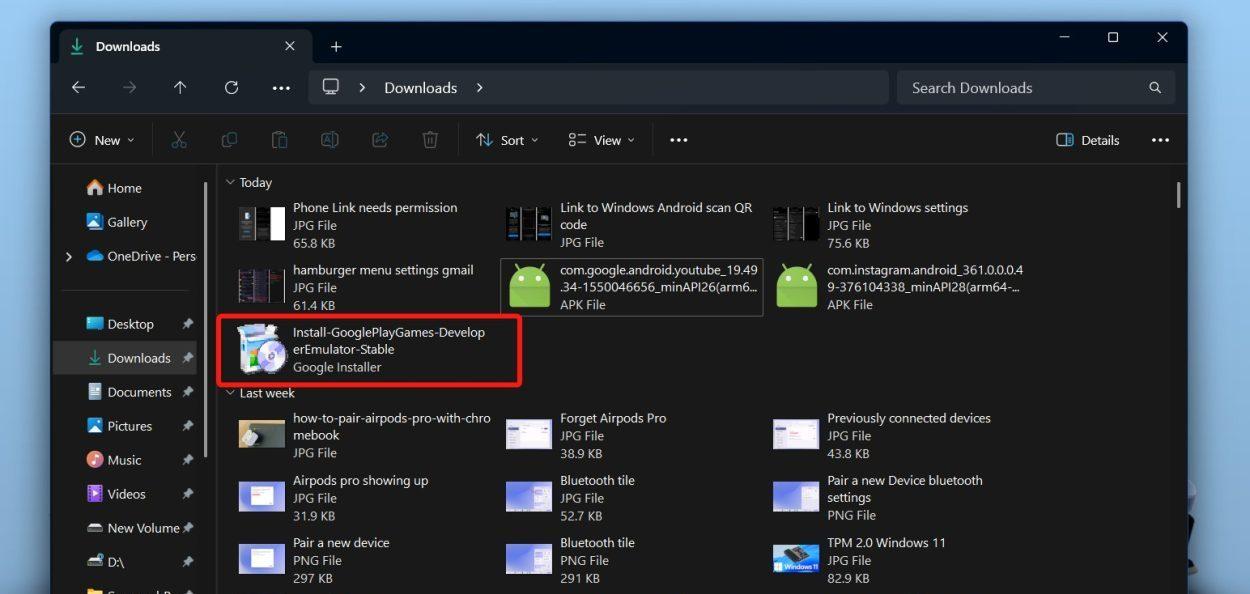The width and height of the screenshot is (1250, 594).
Task: Expand OneDrive tree node chevron
Action: [69, 257]
